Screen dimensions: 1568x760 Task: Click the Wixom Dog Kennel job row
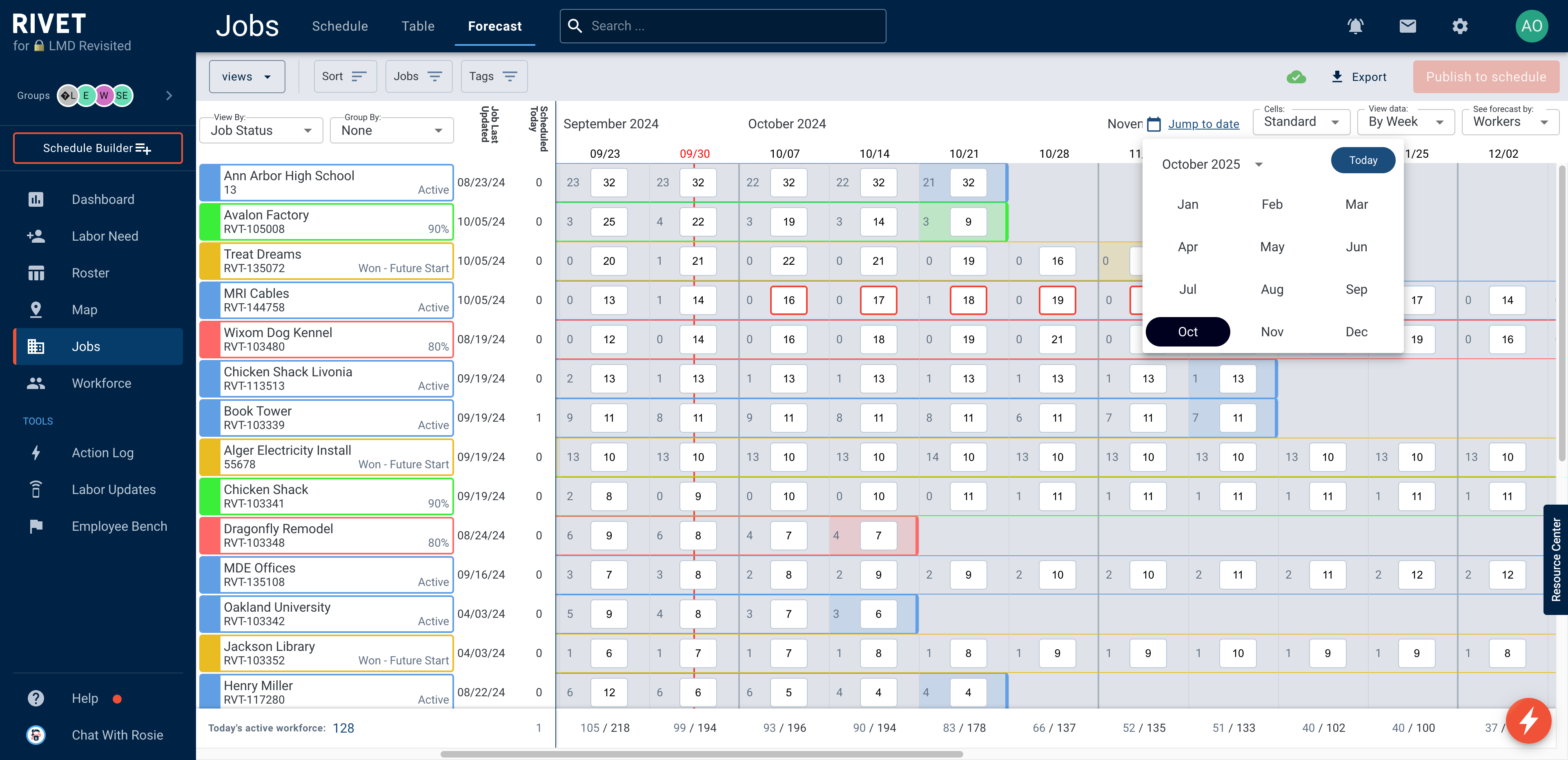[326, 339]
